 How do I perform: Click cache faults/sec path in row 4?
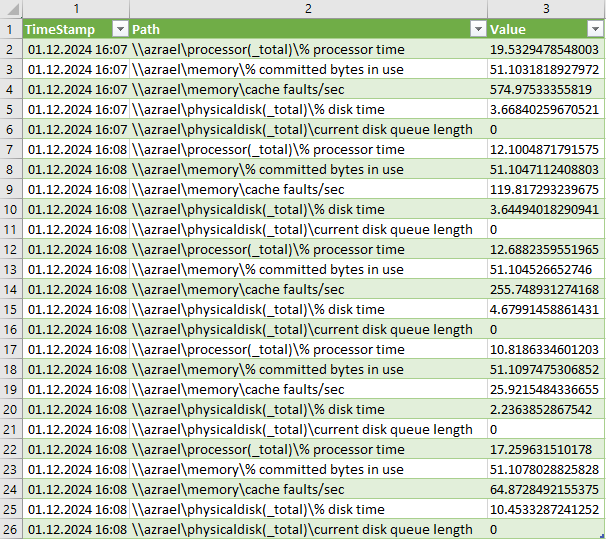click(x=238, y=90)
